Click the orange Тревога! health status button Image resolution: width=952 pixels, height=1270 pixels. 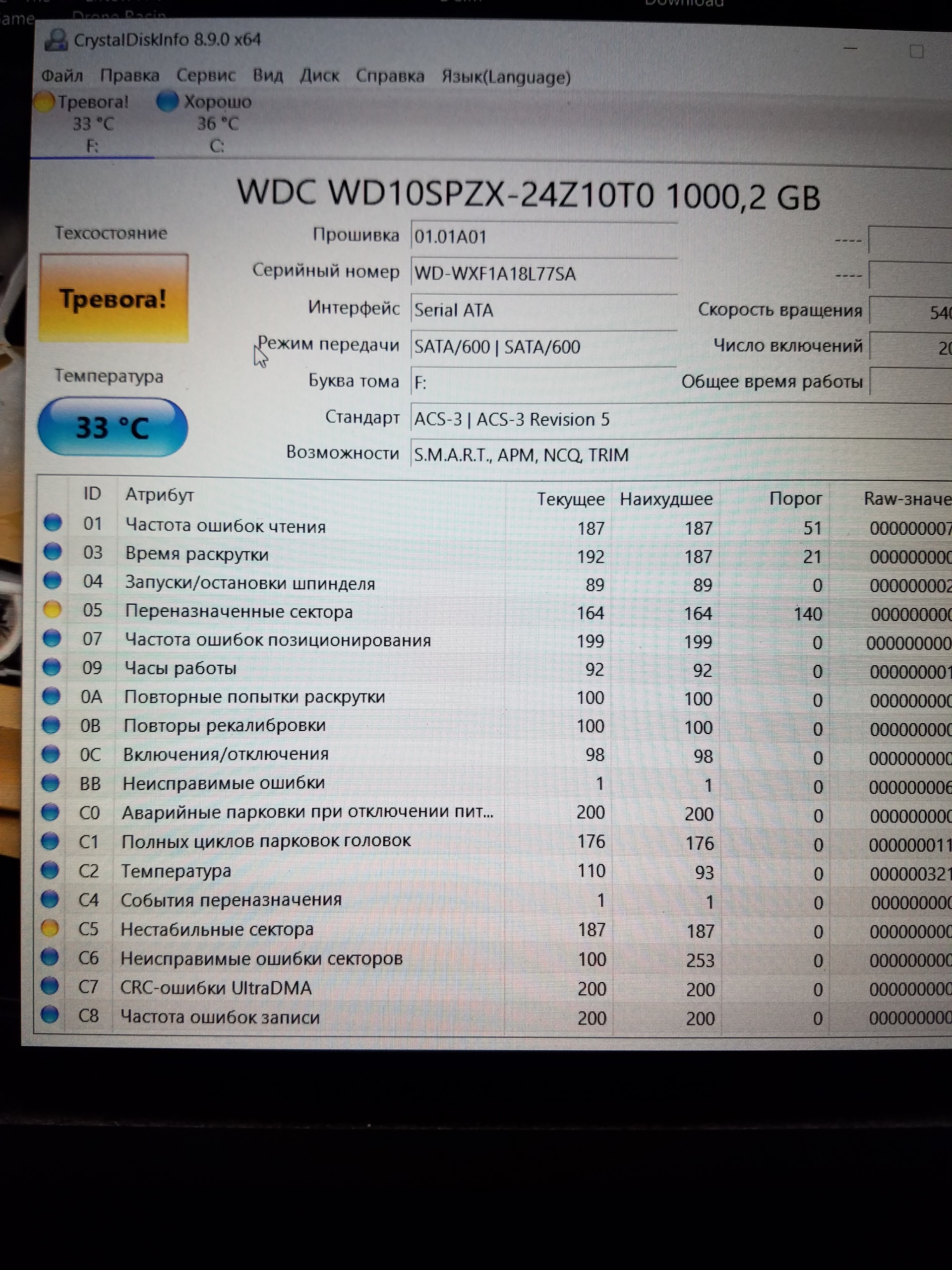pyautogui.click(x=114, y=299)
